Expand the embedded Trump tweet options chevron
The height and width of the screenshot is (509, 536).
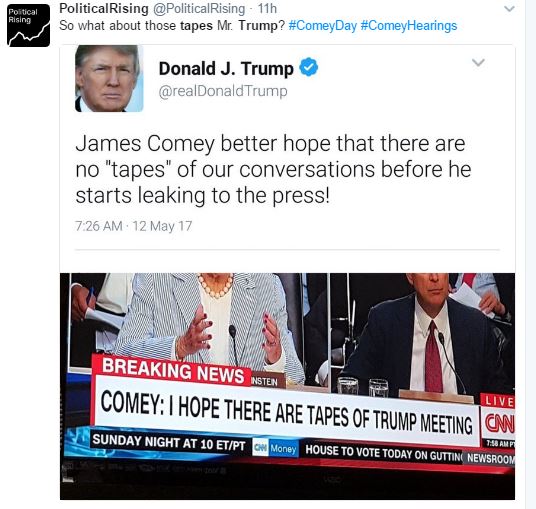(x=478, y=63)
